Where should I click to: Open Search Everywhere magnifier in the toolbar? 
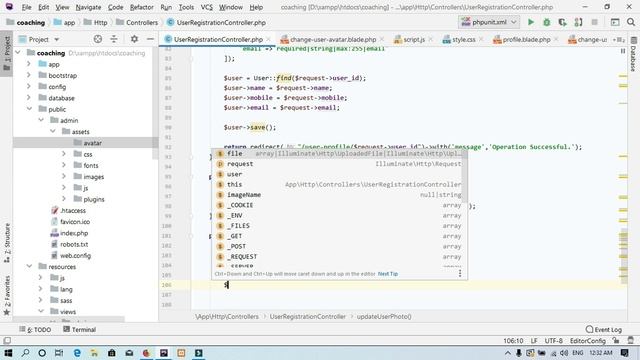631,22
